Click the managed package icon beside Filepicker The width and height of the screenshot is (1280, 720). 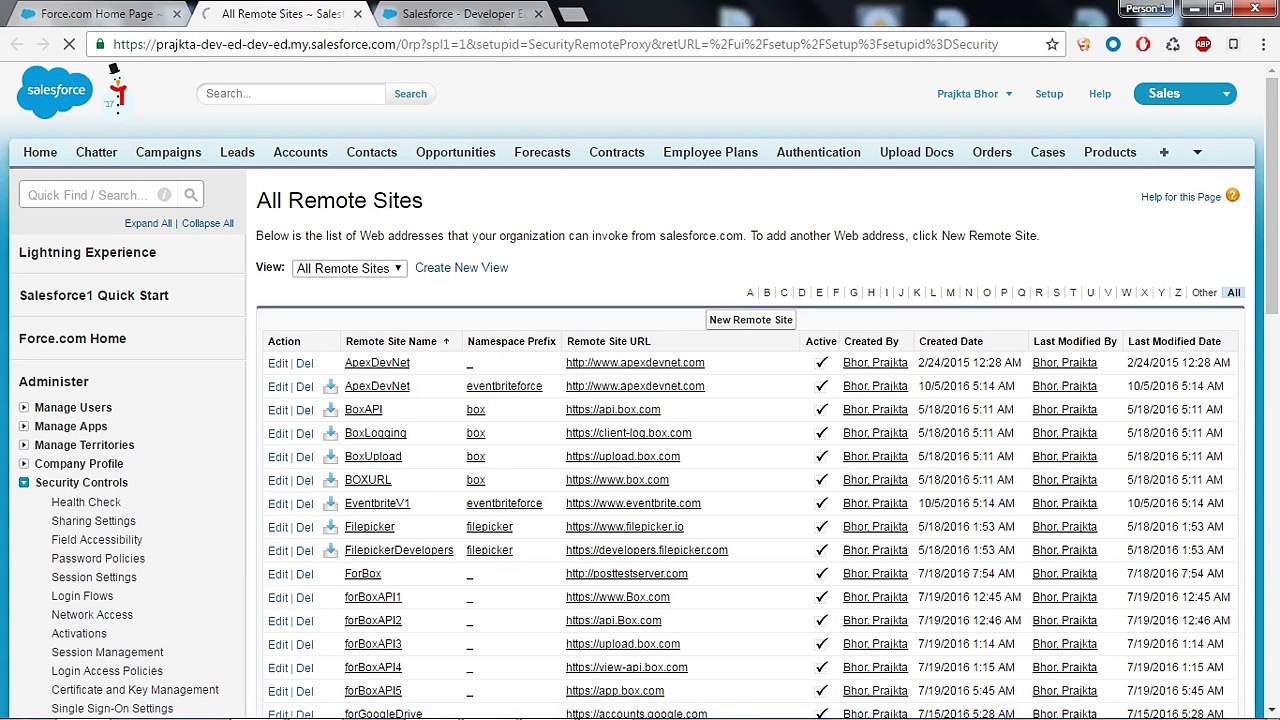[x=331, y=527]
